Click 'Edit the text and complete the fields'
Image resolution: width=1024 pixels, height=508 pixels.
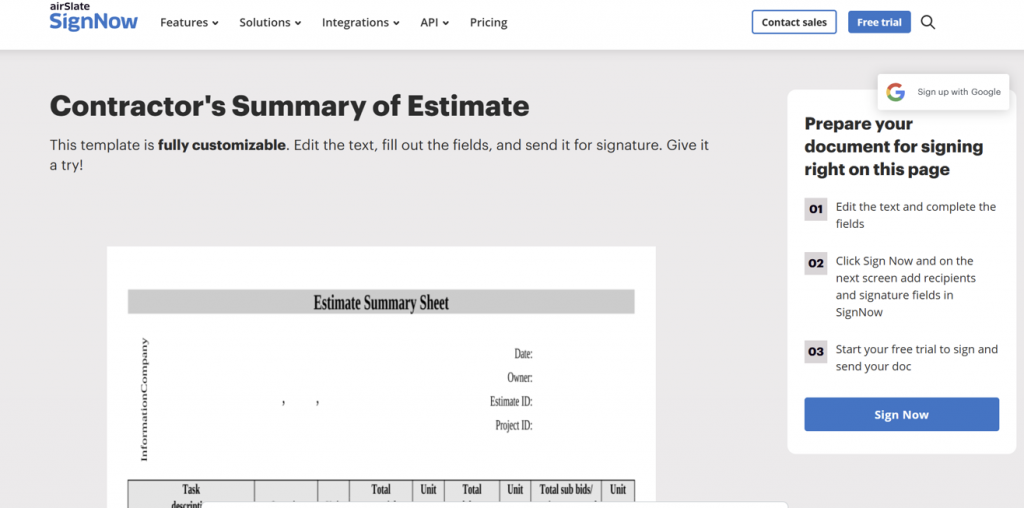click(x=916, y=215)
